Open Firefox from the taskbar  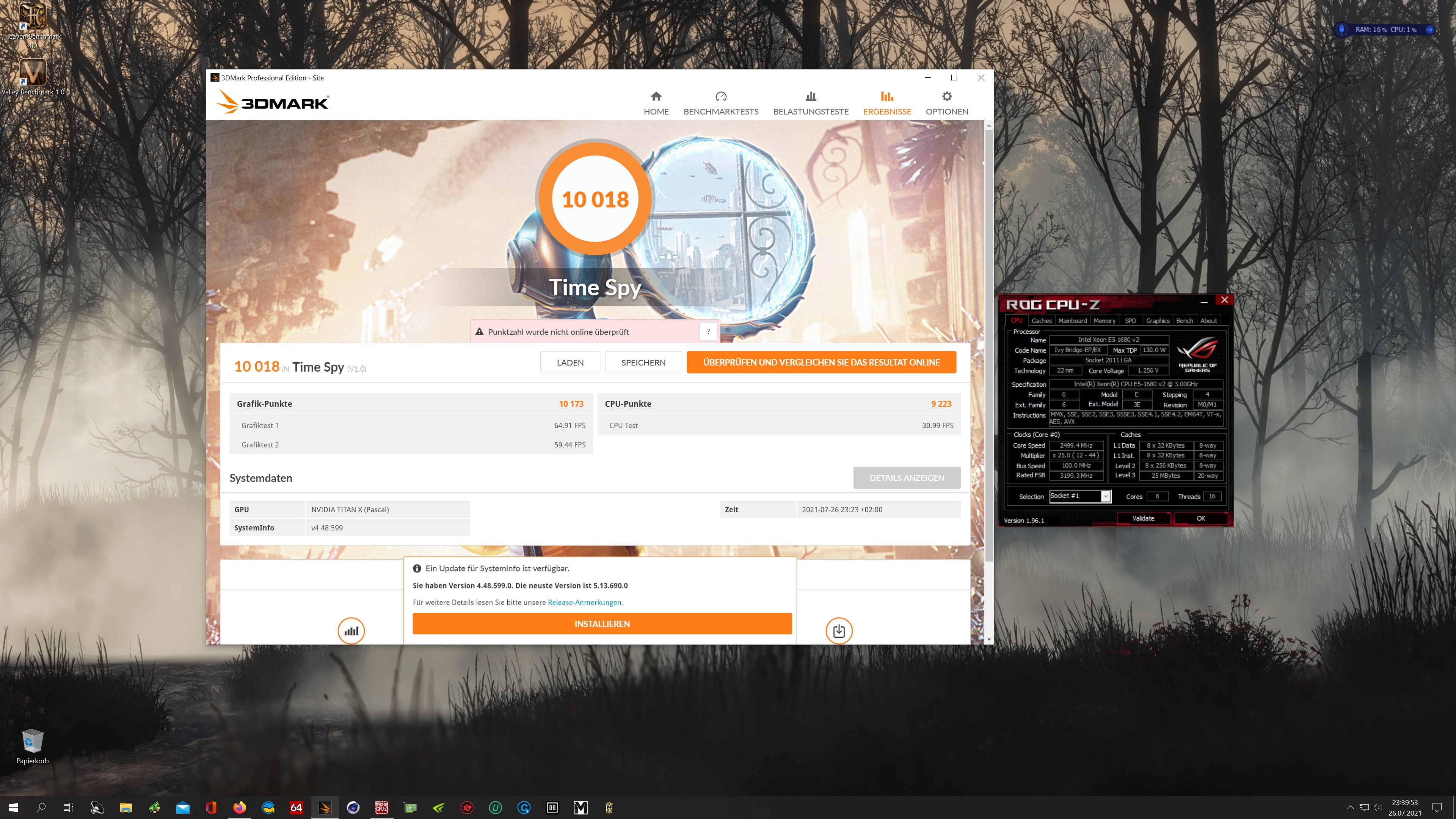pos(239,807)
